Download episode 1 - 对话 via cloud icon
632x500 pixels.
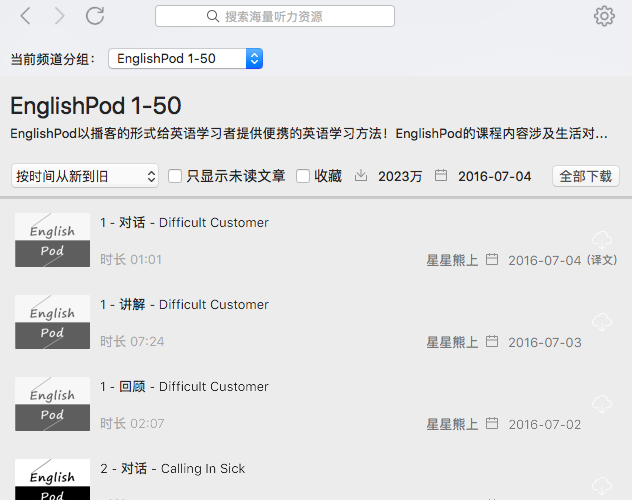pos(602,240)
